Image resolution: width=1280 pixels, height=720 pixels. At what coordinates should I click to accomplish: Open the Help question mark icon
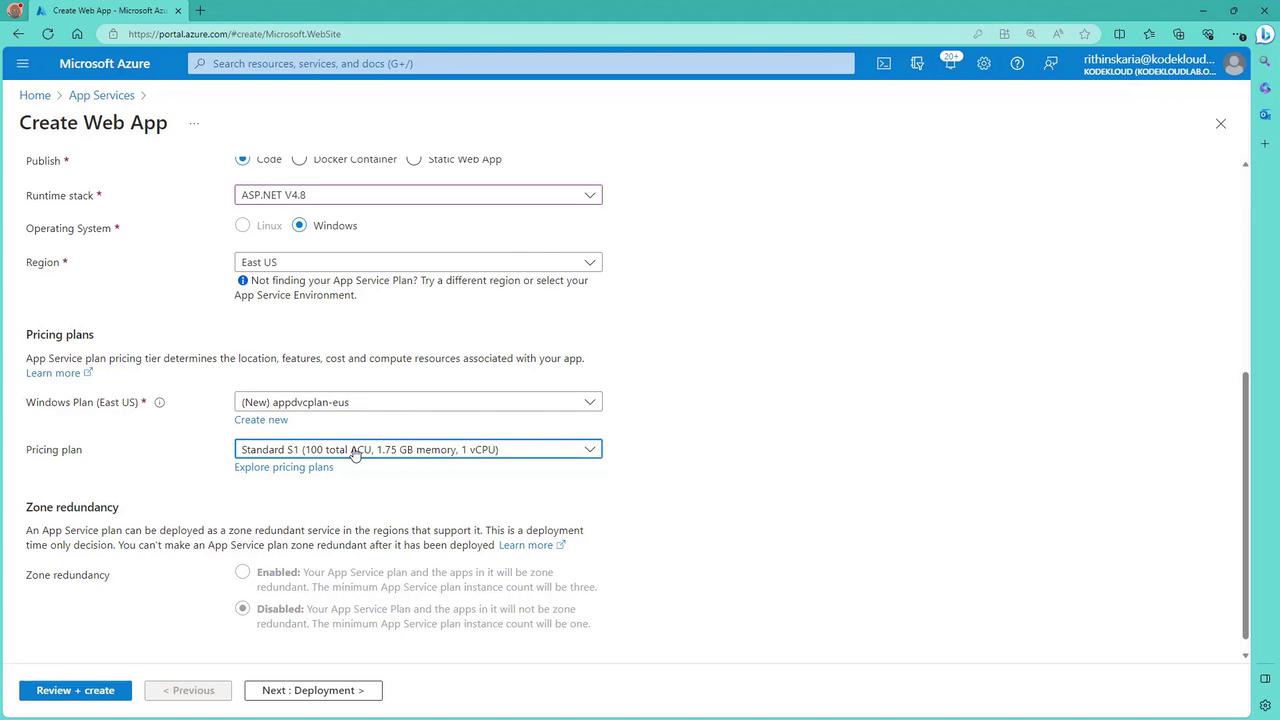point(1017,63)
